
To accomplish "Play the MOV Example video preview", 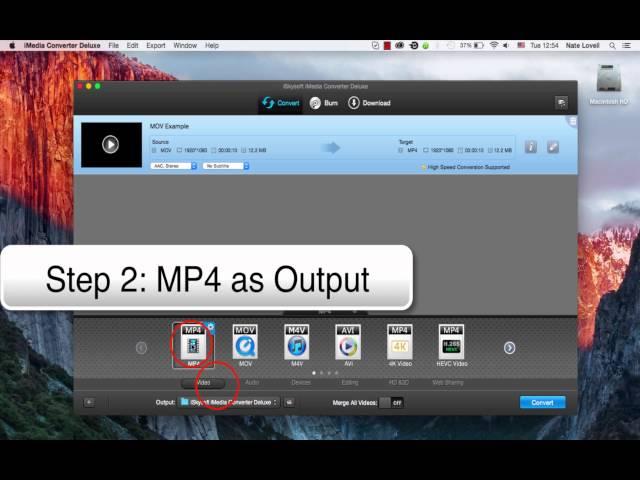I will (111, 144).
